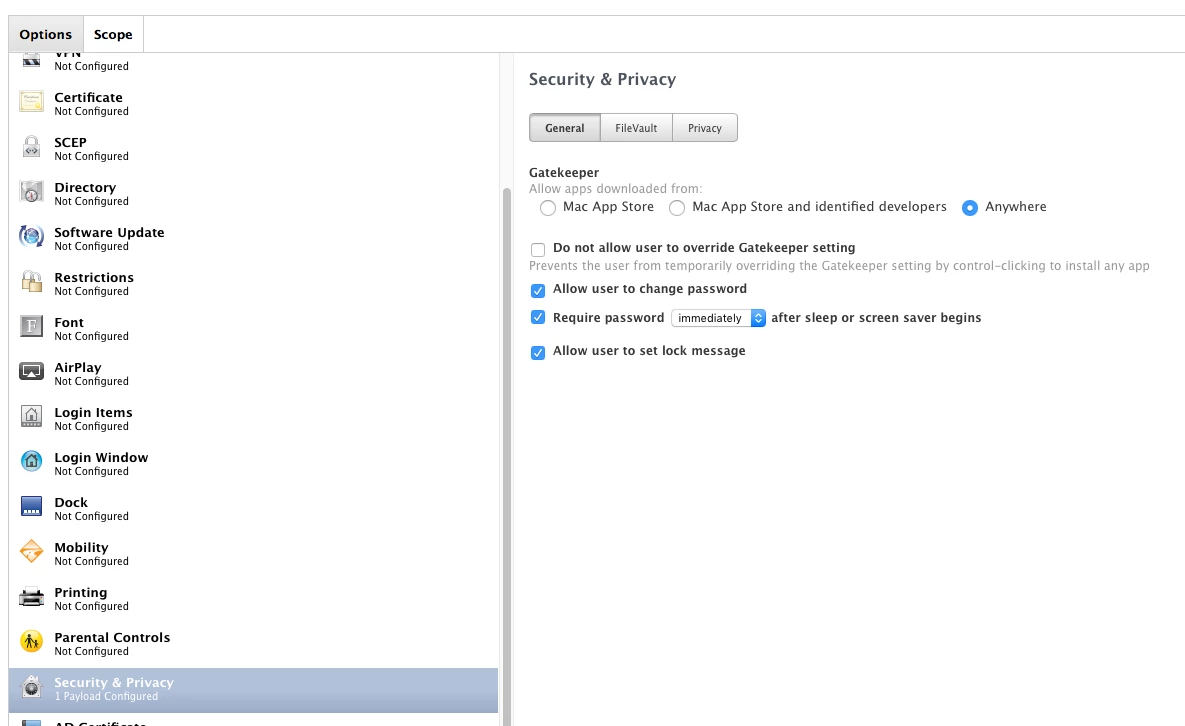The image size is (1185, 726).
Task: Click the Security & Privacy safe icon
Action: click(31, 687)
